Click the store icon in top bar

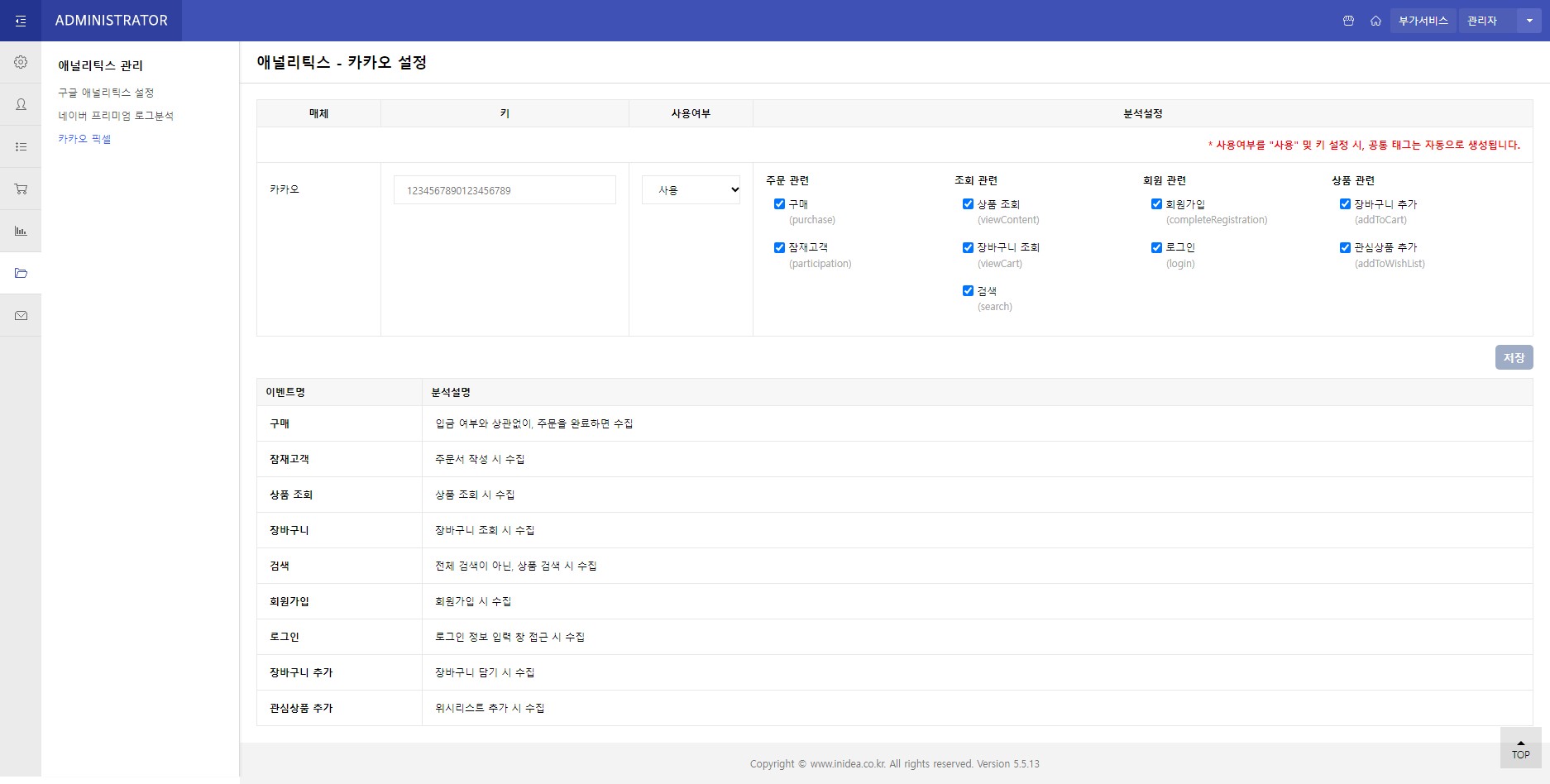pyautogui.click(x=1348, y=21)
